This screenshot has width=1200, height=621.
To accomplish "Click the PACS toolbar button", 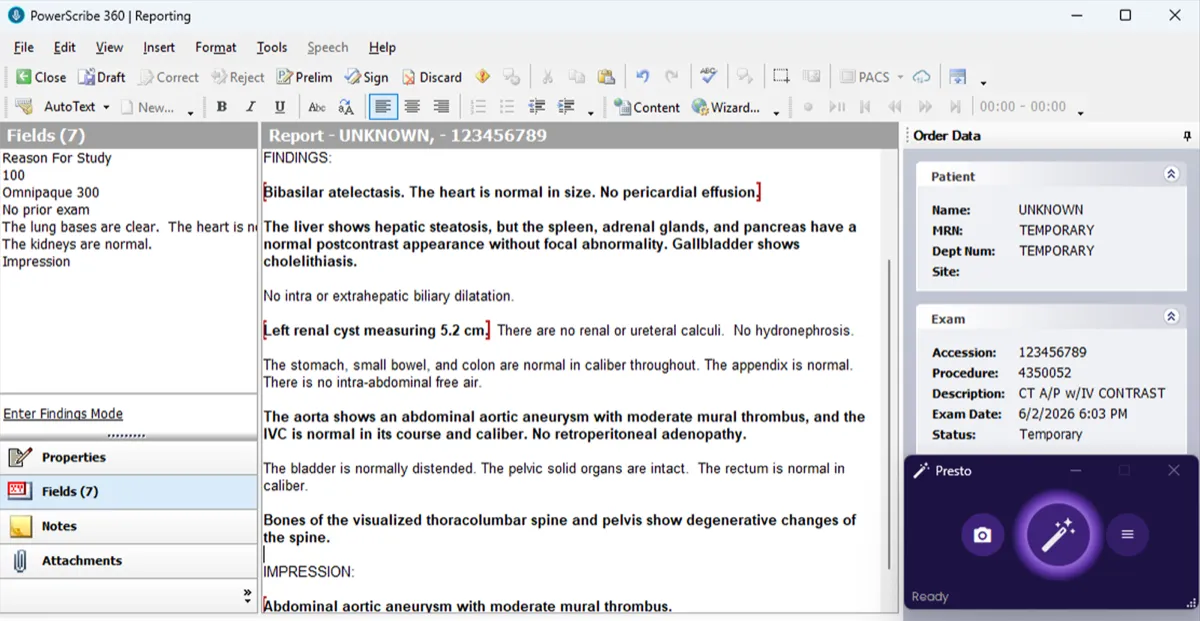I will coord(864,77).
